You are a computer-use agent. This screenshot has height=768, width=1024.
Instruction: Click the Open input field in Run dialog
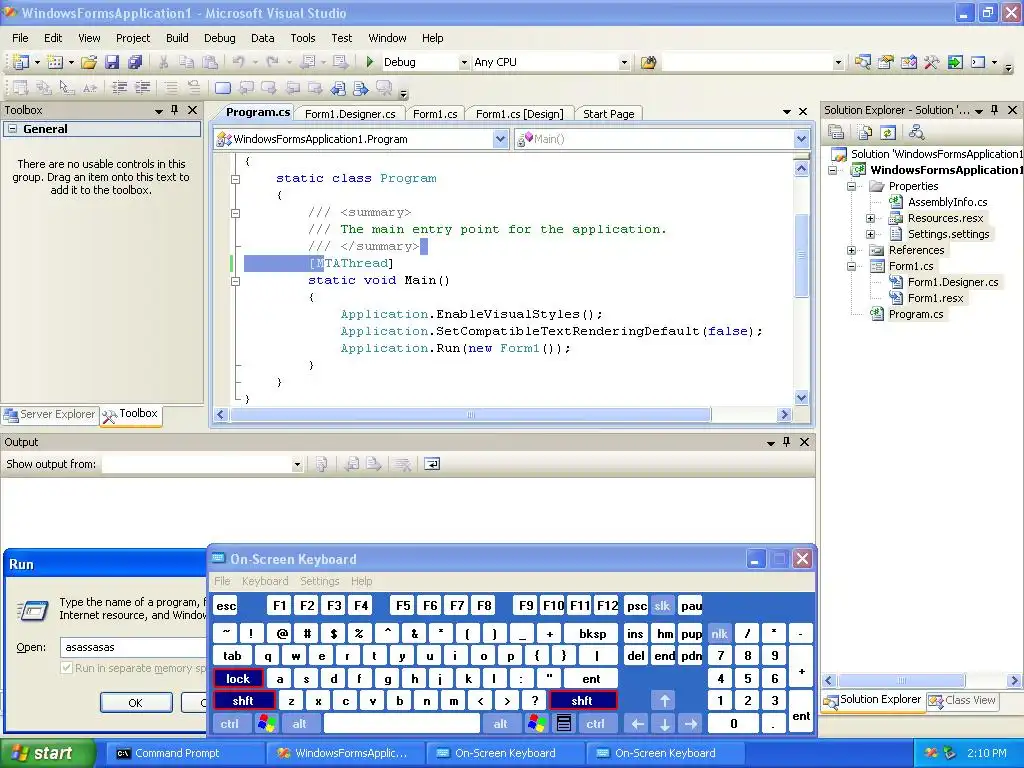coord(134,647)
